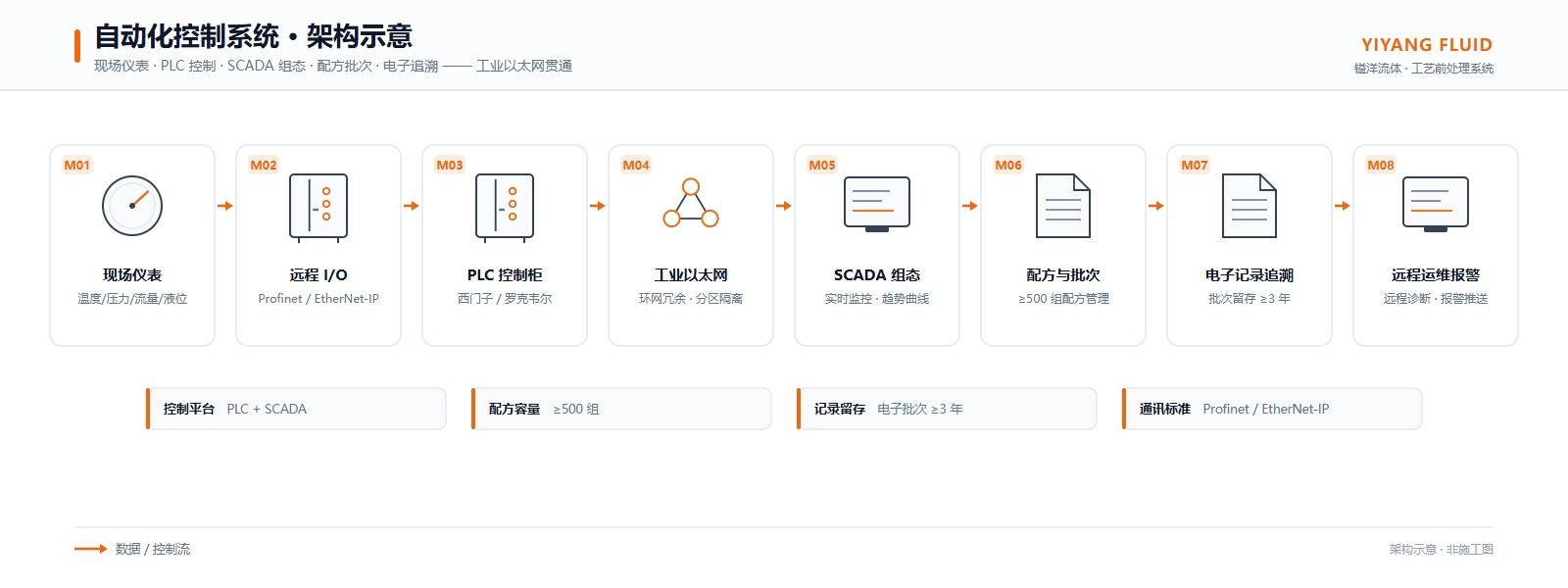Select the 配方与批次 title text

point(1063,275)
